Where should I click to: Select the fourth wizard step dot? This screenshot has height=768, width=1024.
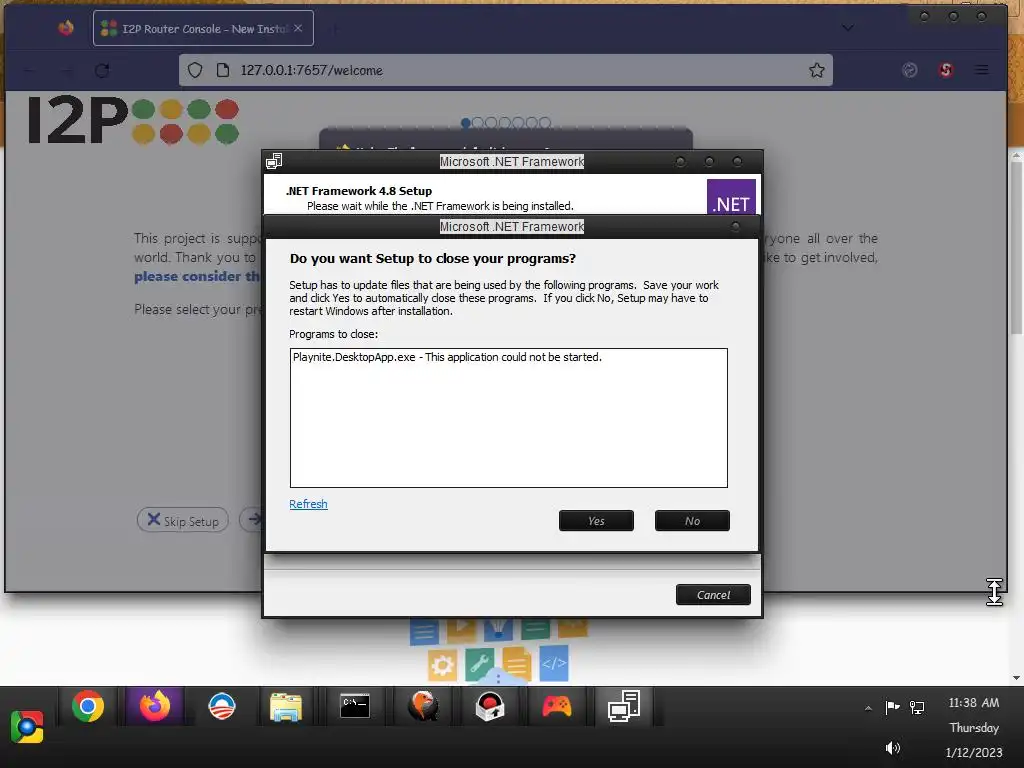tap(505, 122)
